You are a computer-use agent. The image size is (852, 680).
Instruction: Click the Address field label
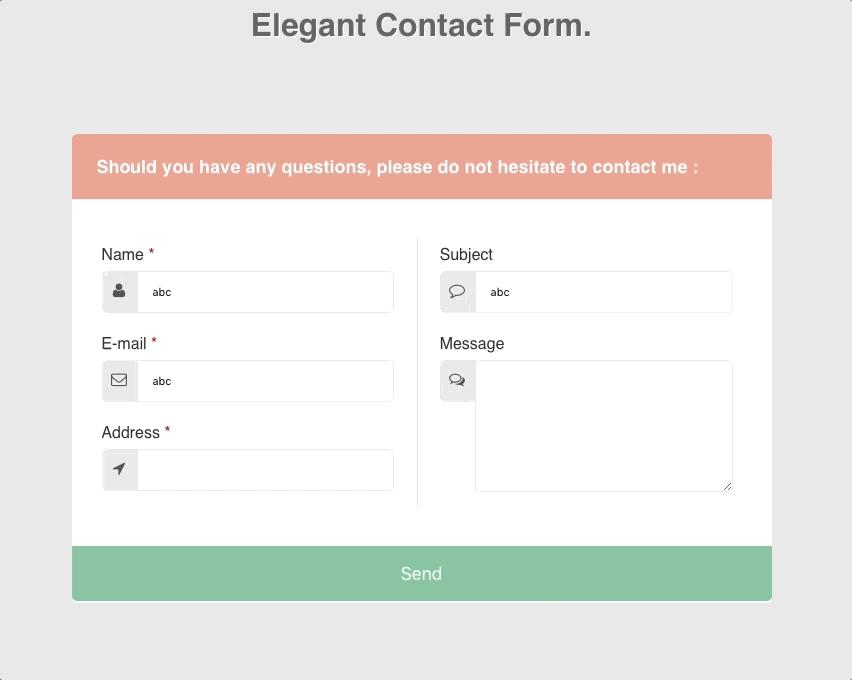pos(130,432)
